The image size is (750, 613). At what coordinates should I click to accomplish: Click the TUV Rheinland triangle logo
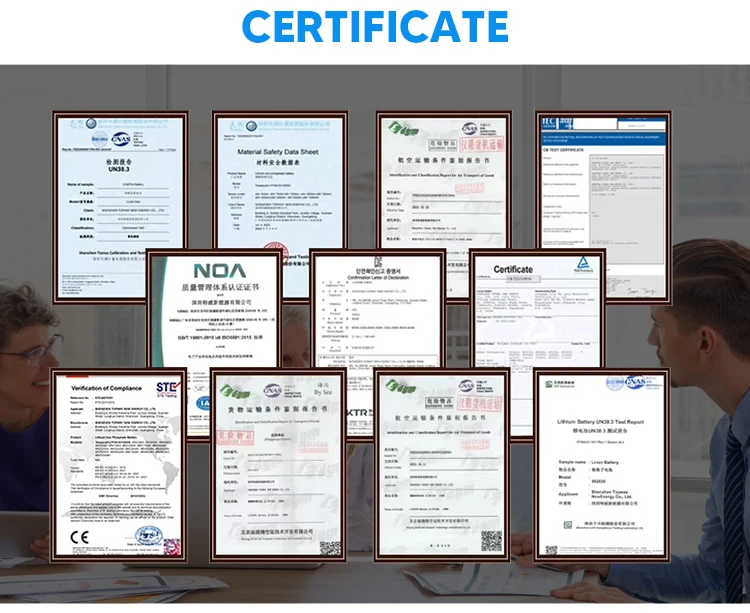click(583, 263)
